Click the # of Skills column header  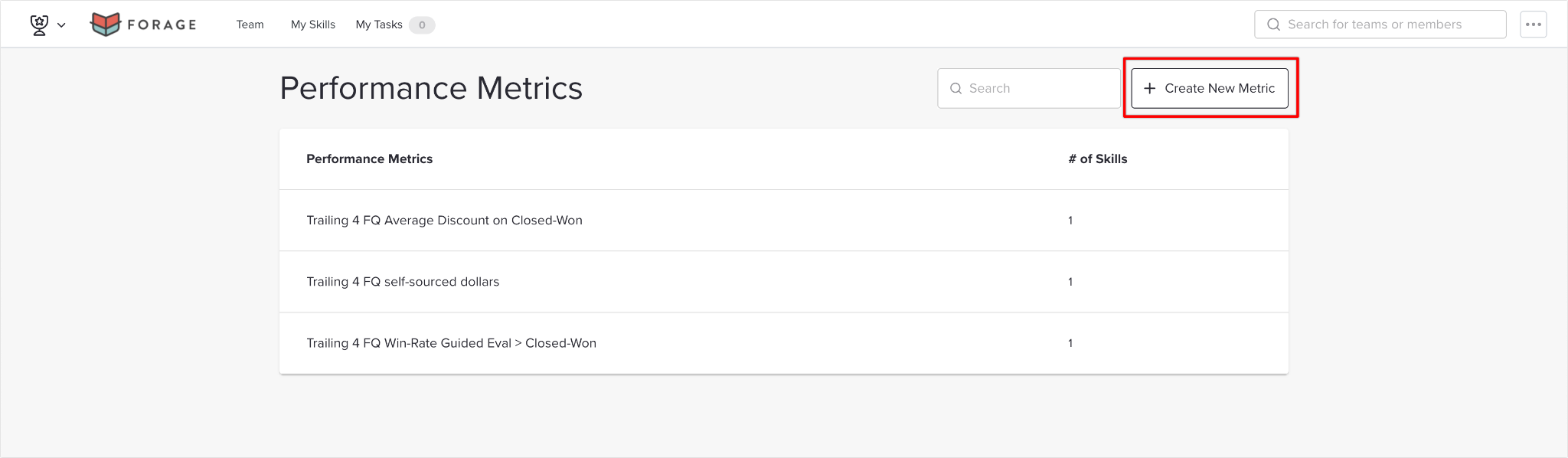[1098, 159]
